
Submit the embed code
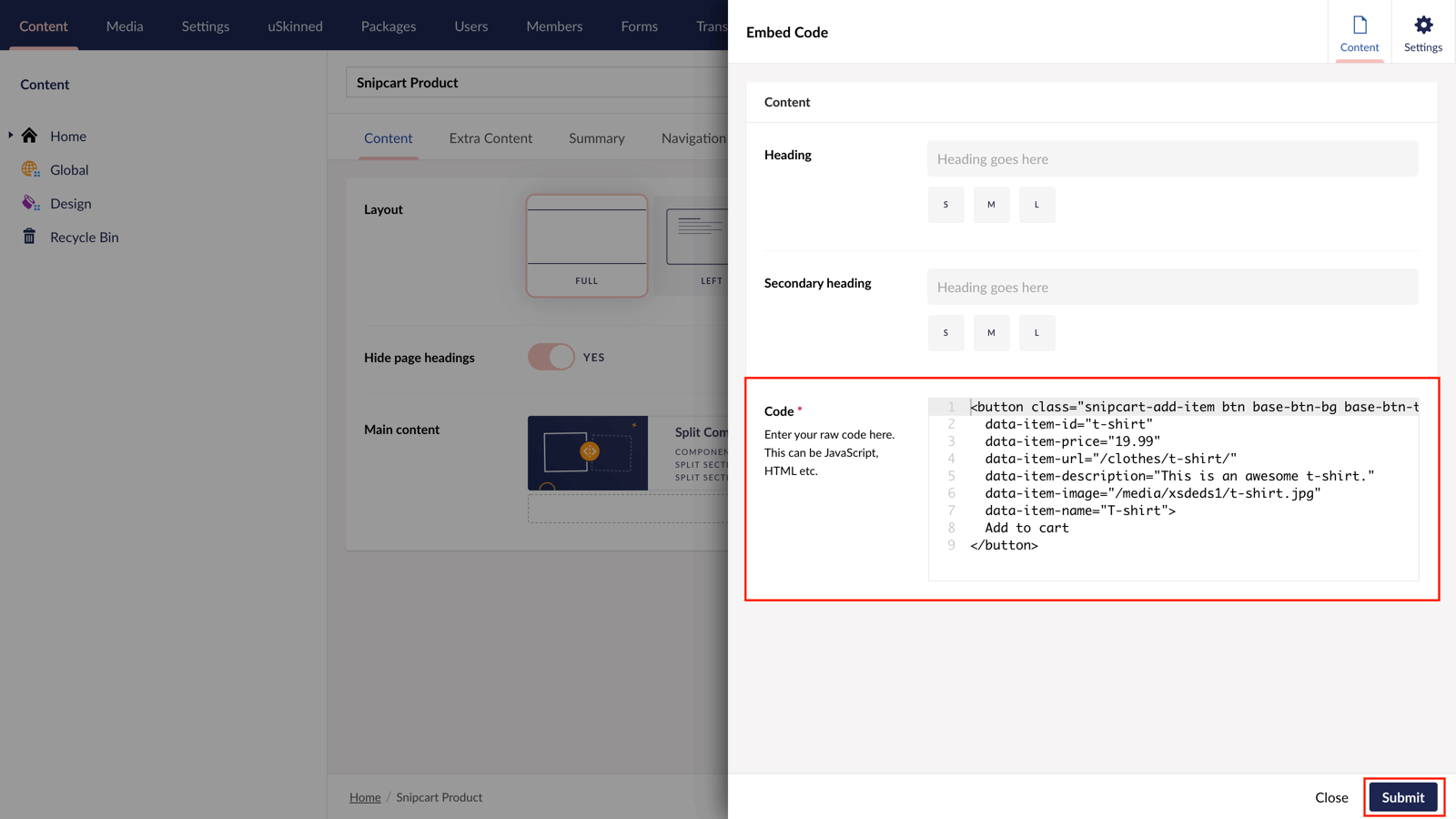coord(1402,796)
